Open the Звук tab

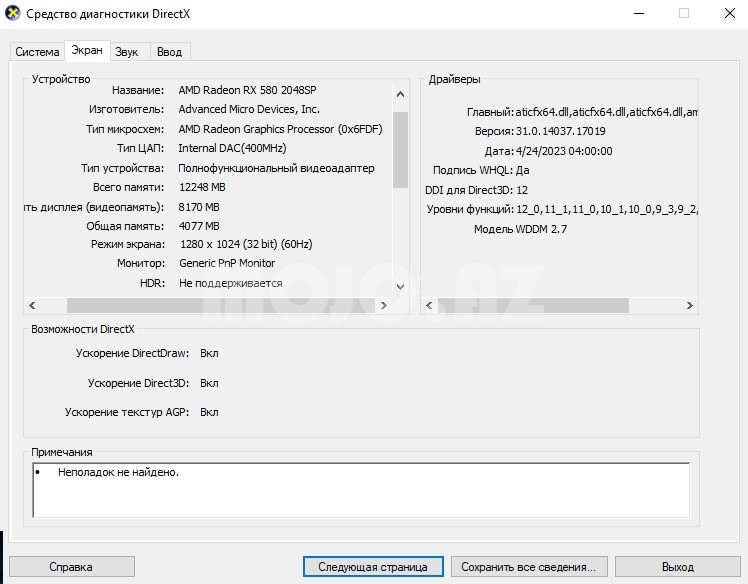[x=127, y=52]
